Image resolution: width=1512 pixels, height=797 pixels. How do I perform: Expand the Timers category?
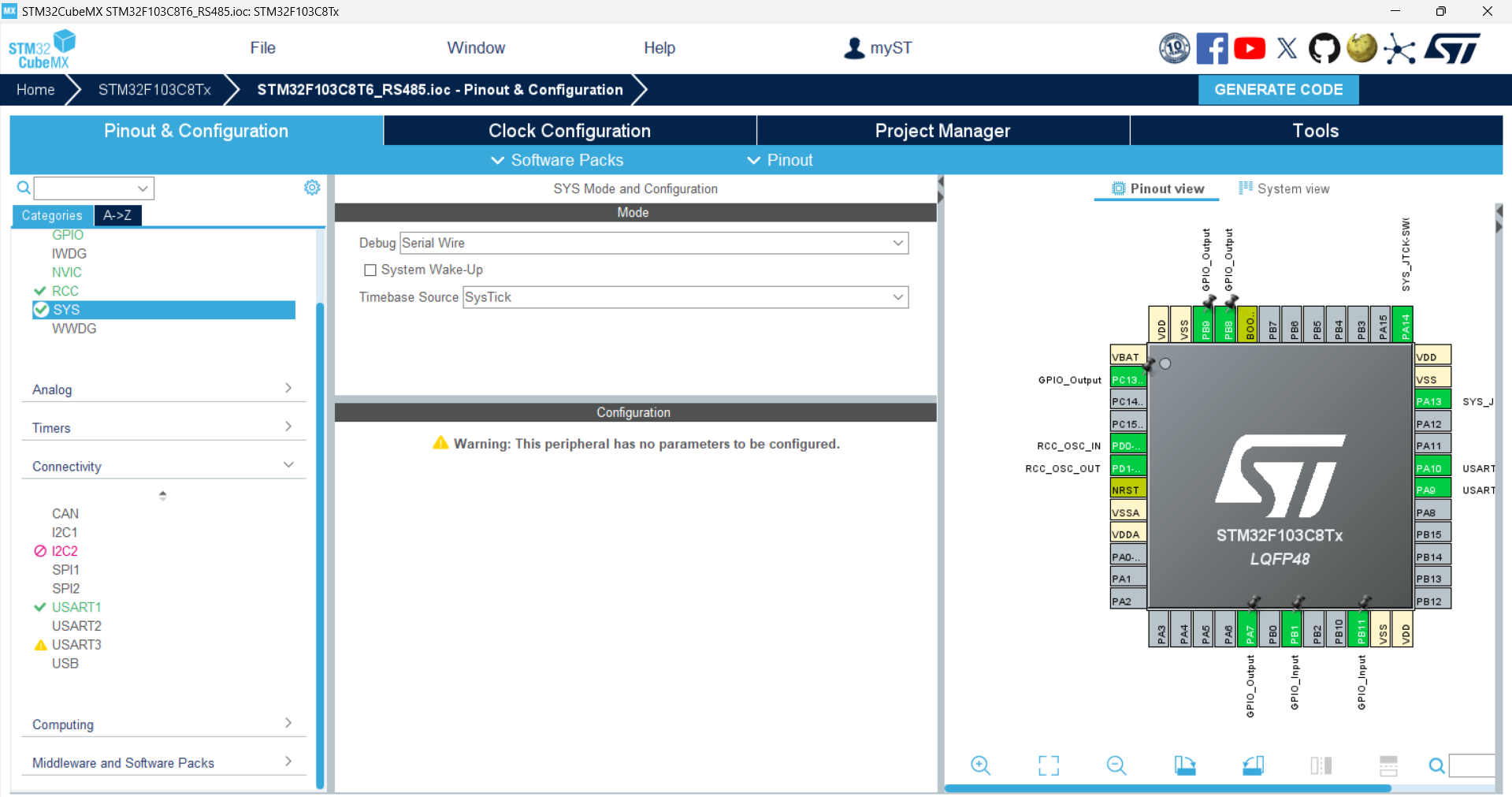[163, 427]
